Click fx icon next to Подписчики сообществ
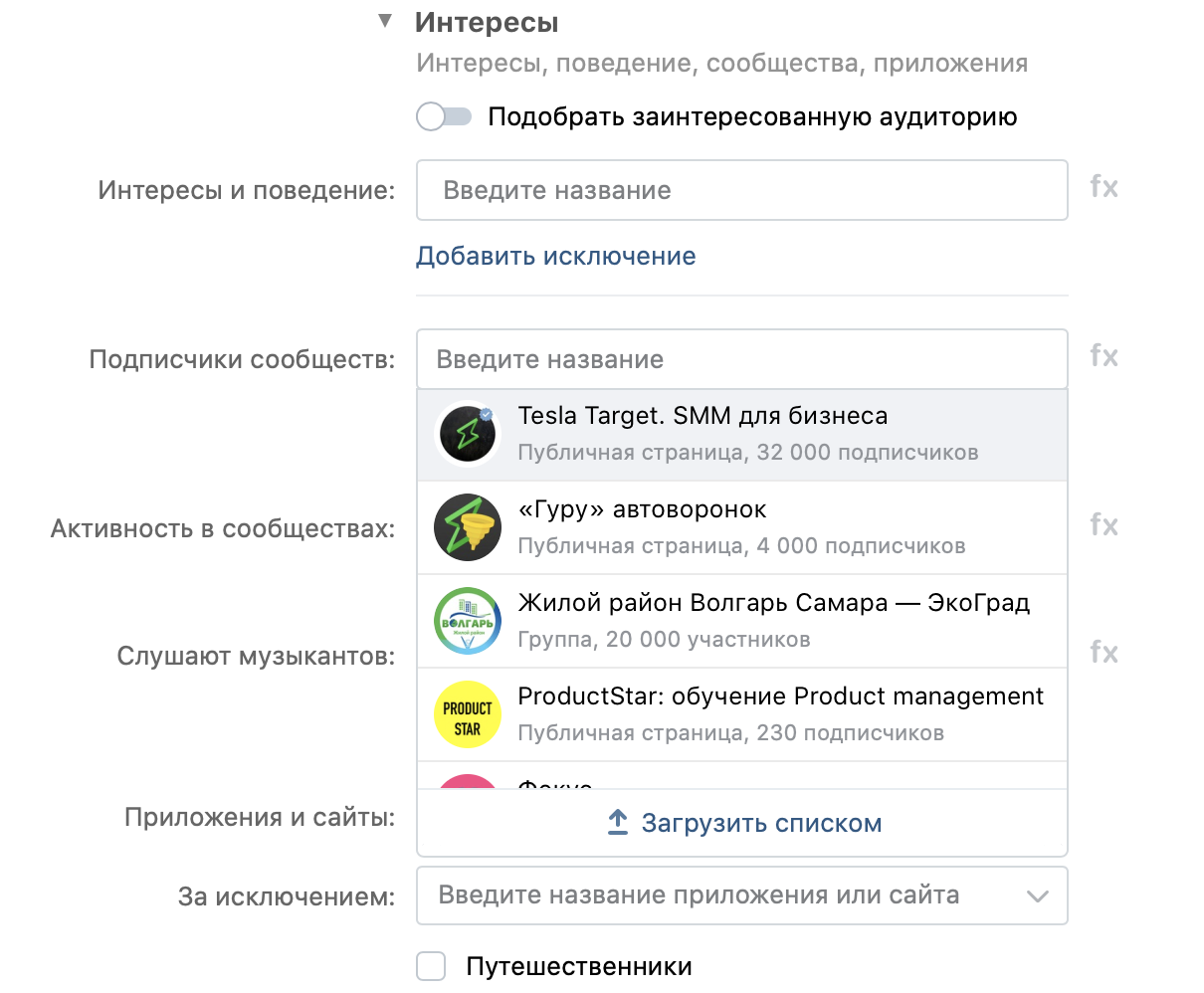Screen dimensions: 1204x993 coord(1104,356)
